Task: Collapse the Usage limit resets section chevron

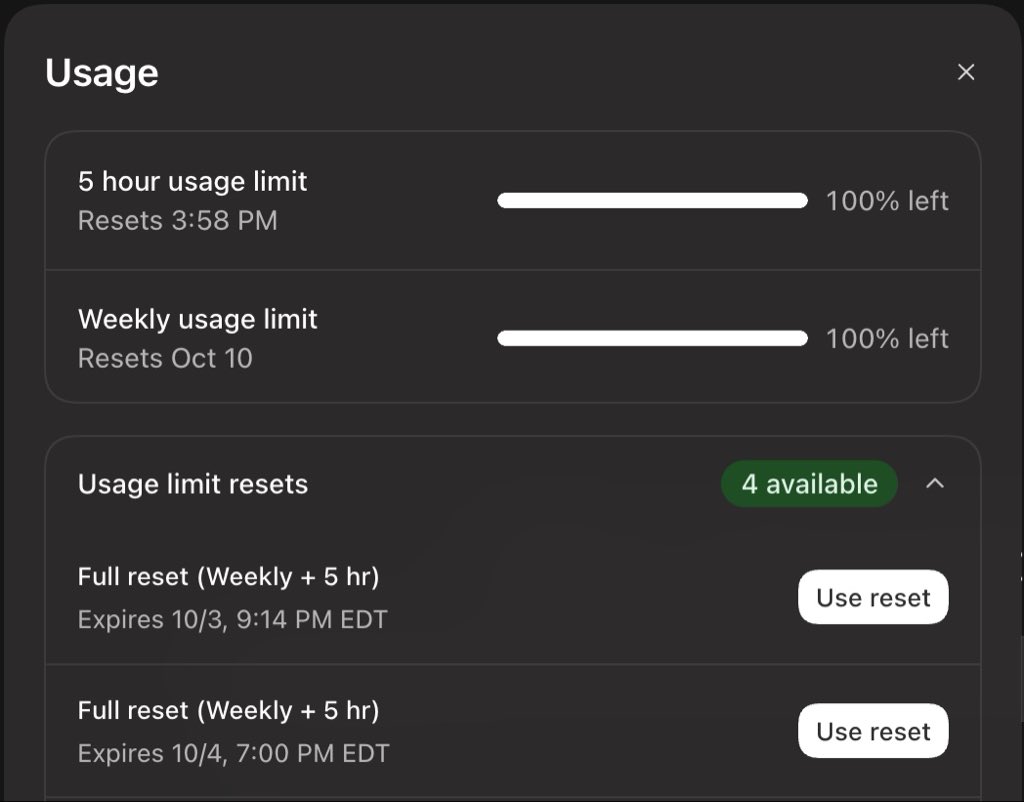Action: [935, 483]
